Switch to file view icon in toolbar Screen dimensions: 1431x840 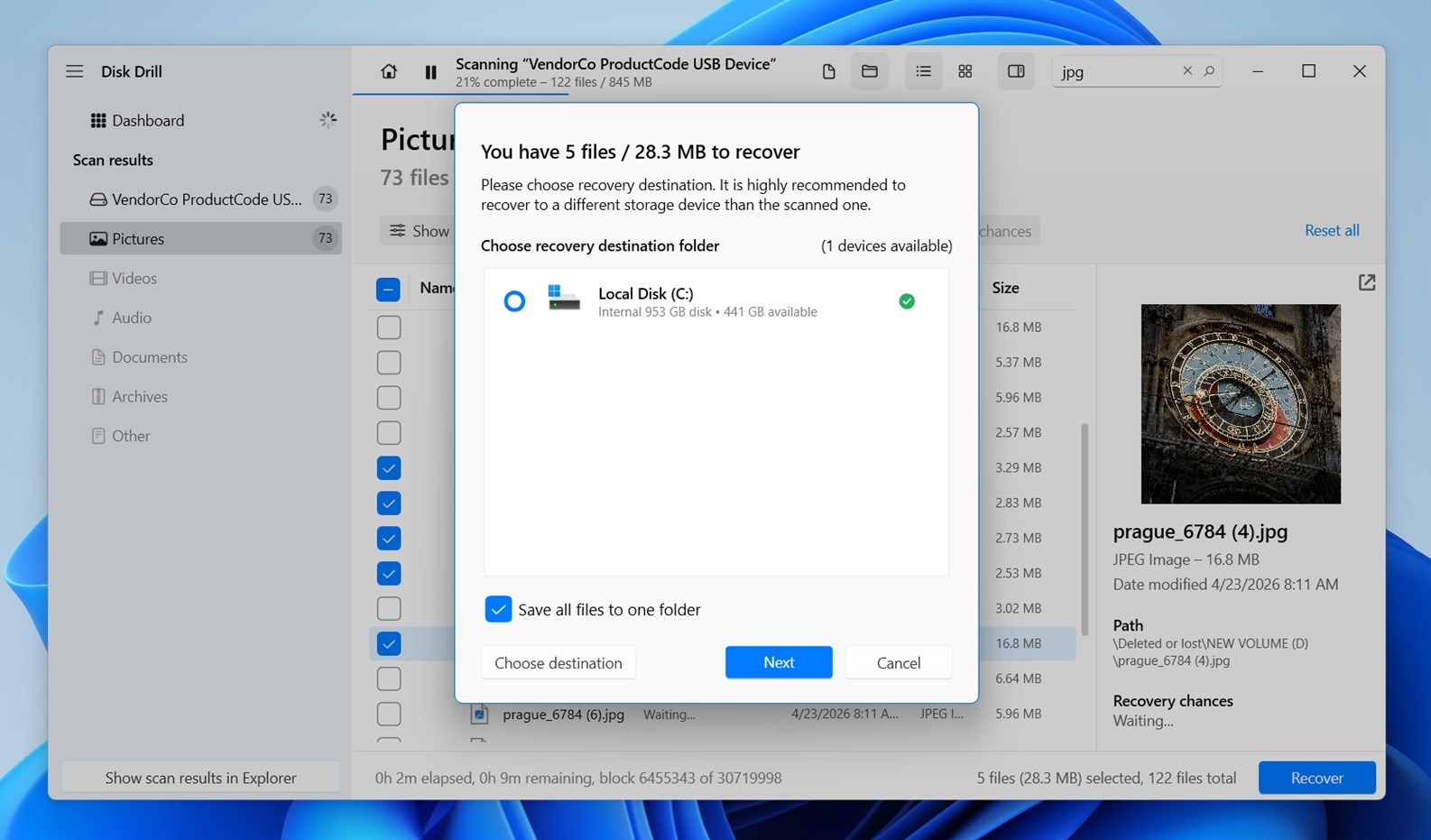point(828,71)
